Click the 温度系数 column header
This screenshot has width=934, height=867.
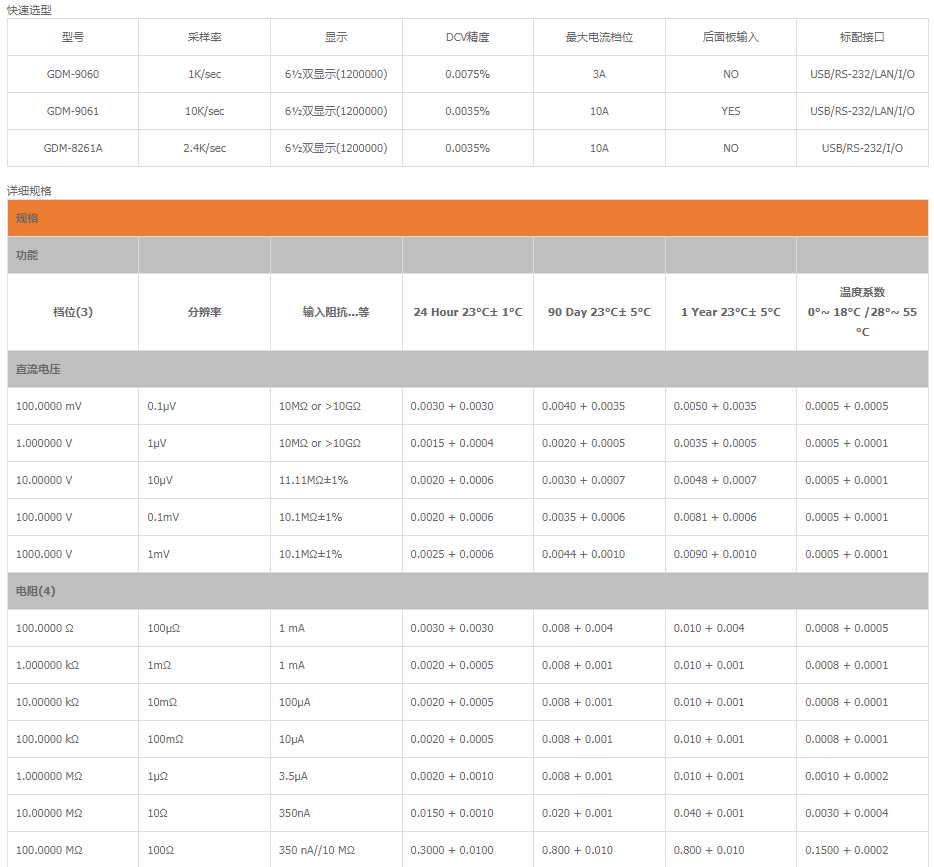point(862,312)
